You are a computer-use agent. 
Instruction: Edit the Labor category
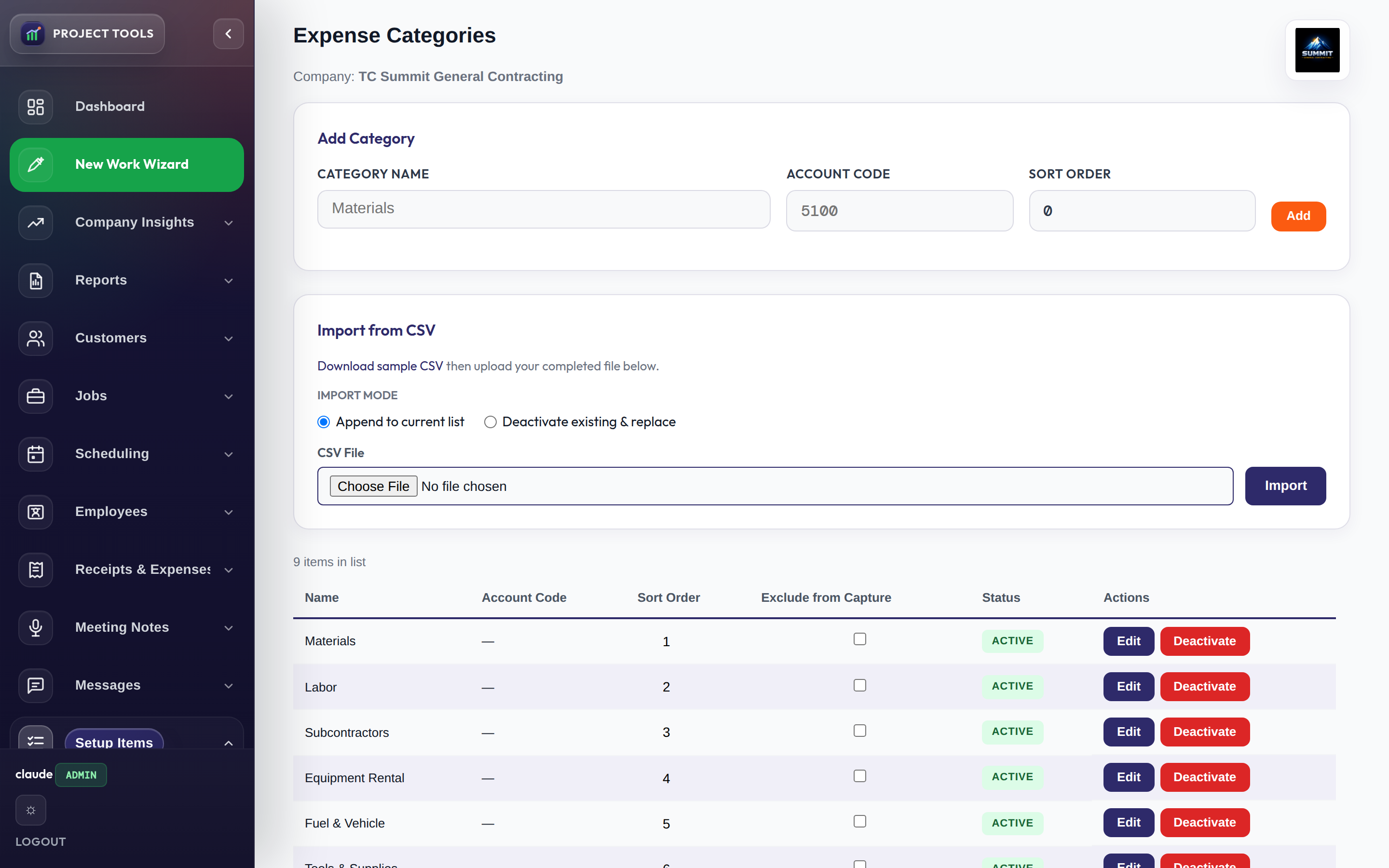[x=1129, y=687]
